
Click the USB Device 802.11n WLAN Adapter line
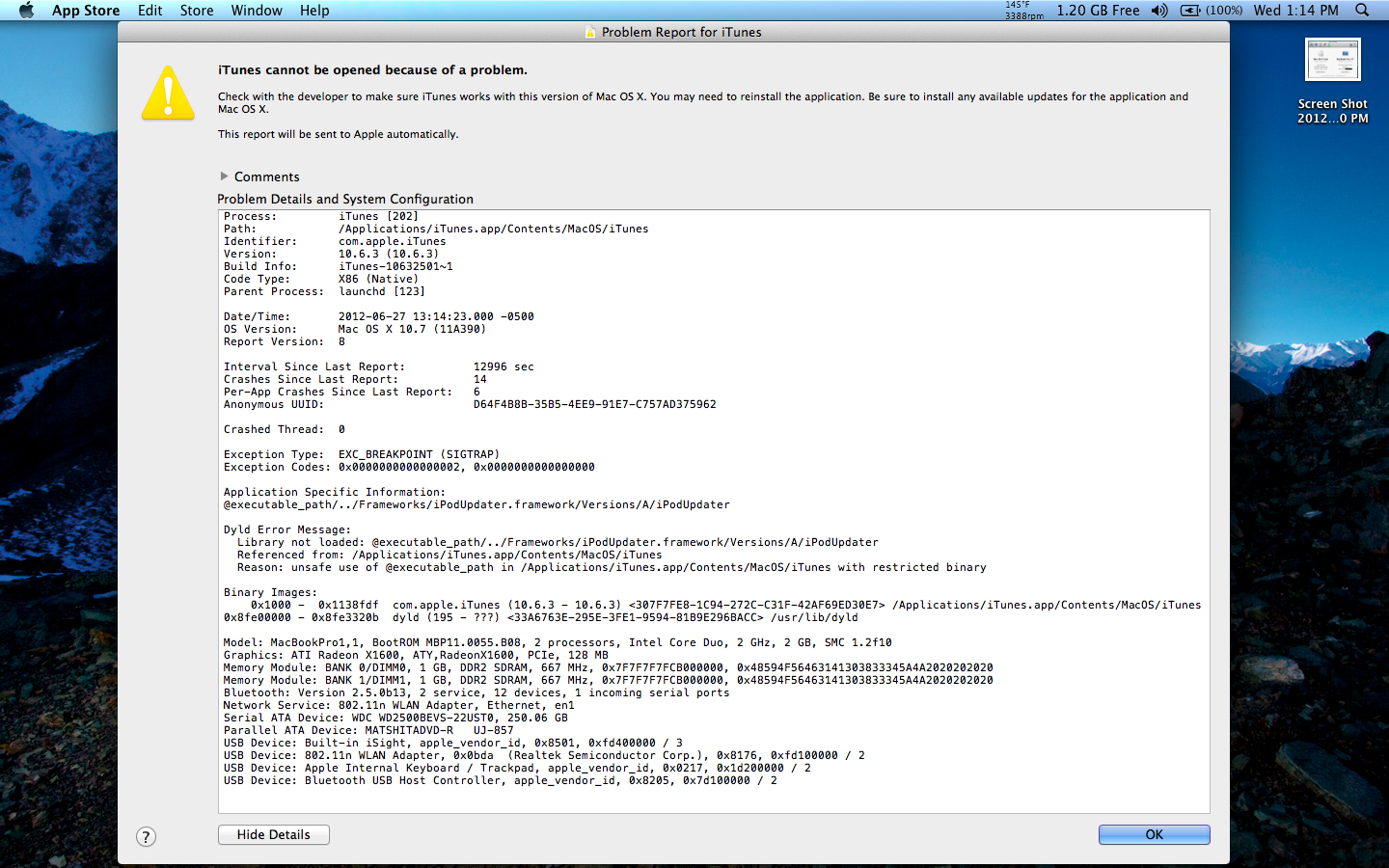pyautogui.click(x=544, y=756)
